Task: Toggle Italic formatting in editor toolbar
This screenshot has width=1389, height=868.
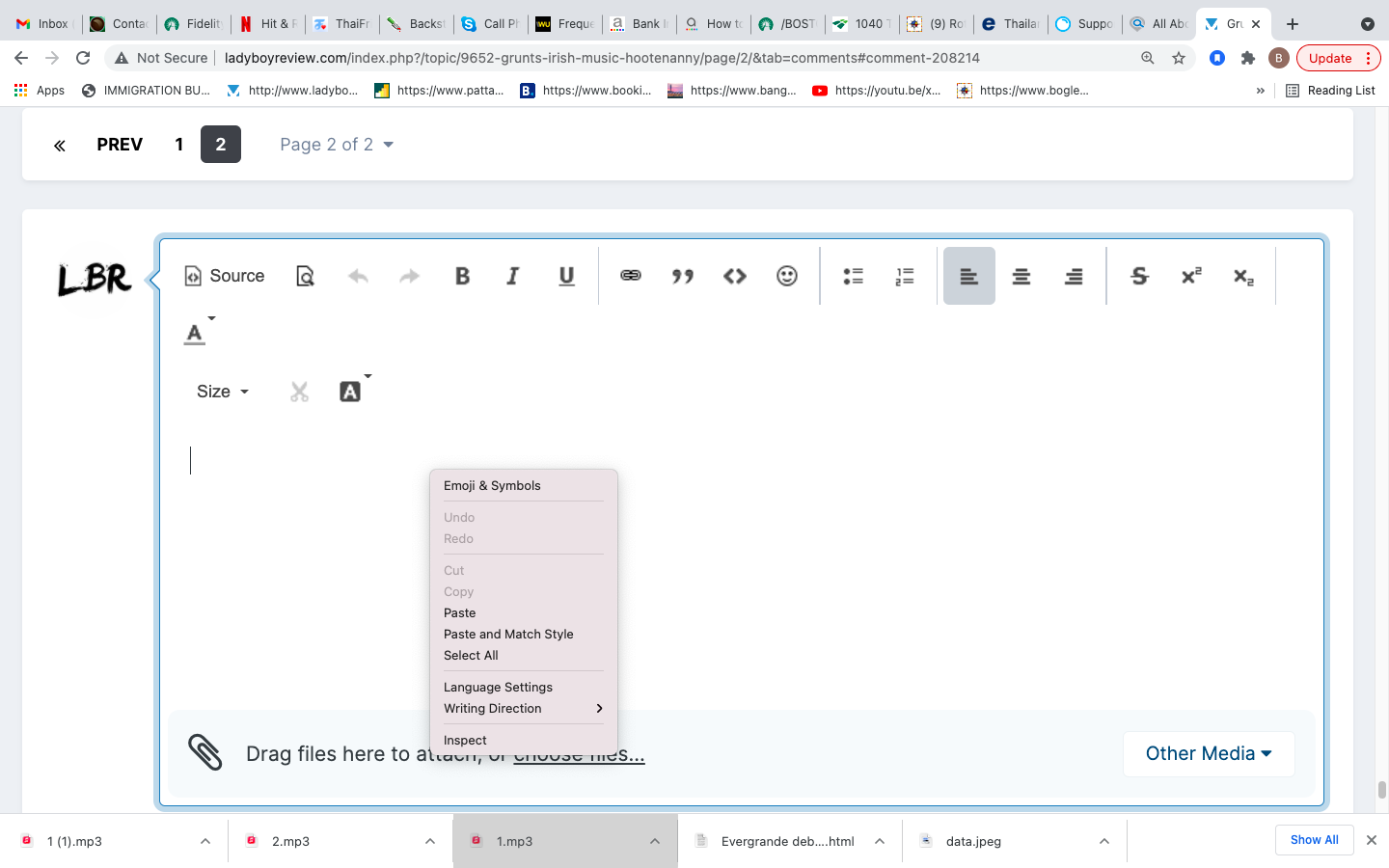Action: pyautogui.click(x=513, y=276)
